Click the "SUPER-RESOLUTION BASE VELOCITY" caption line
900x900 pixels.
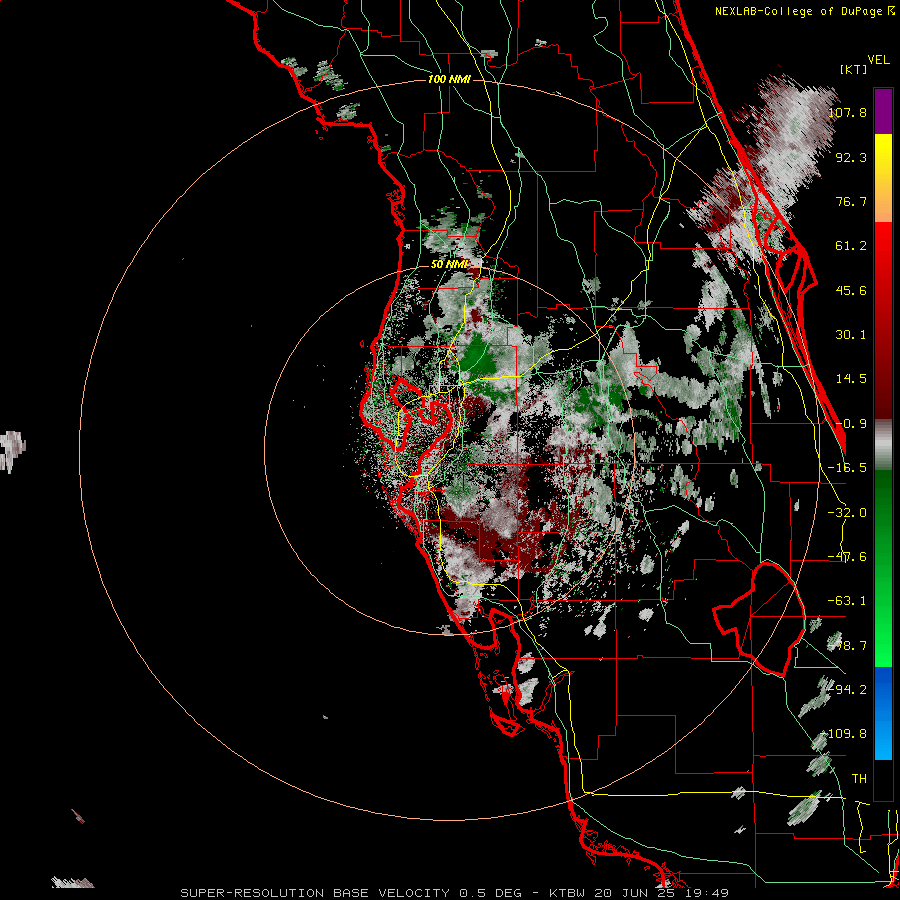(455, 893)
